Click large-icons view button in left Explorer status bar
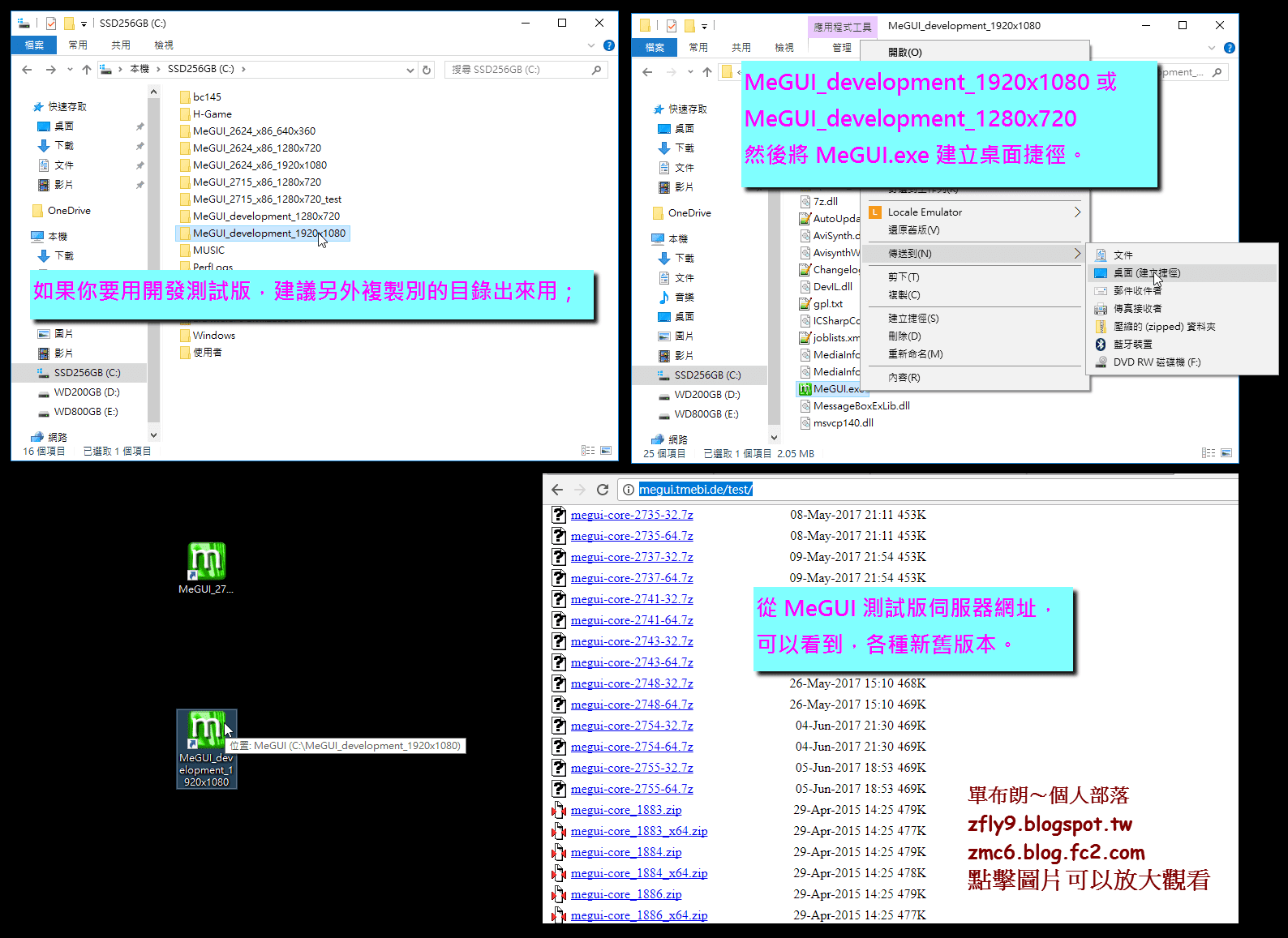 (x=606, y=451)
